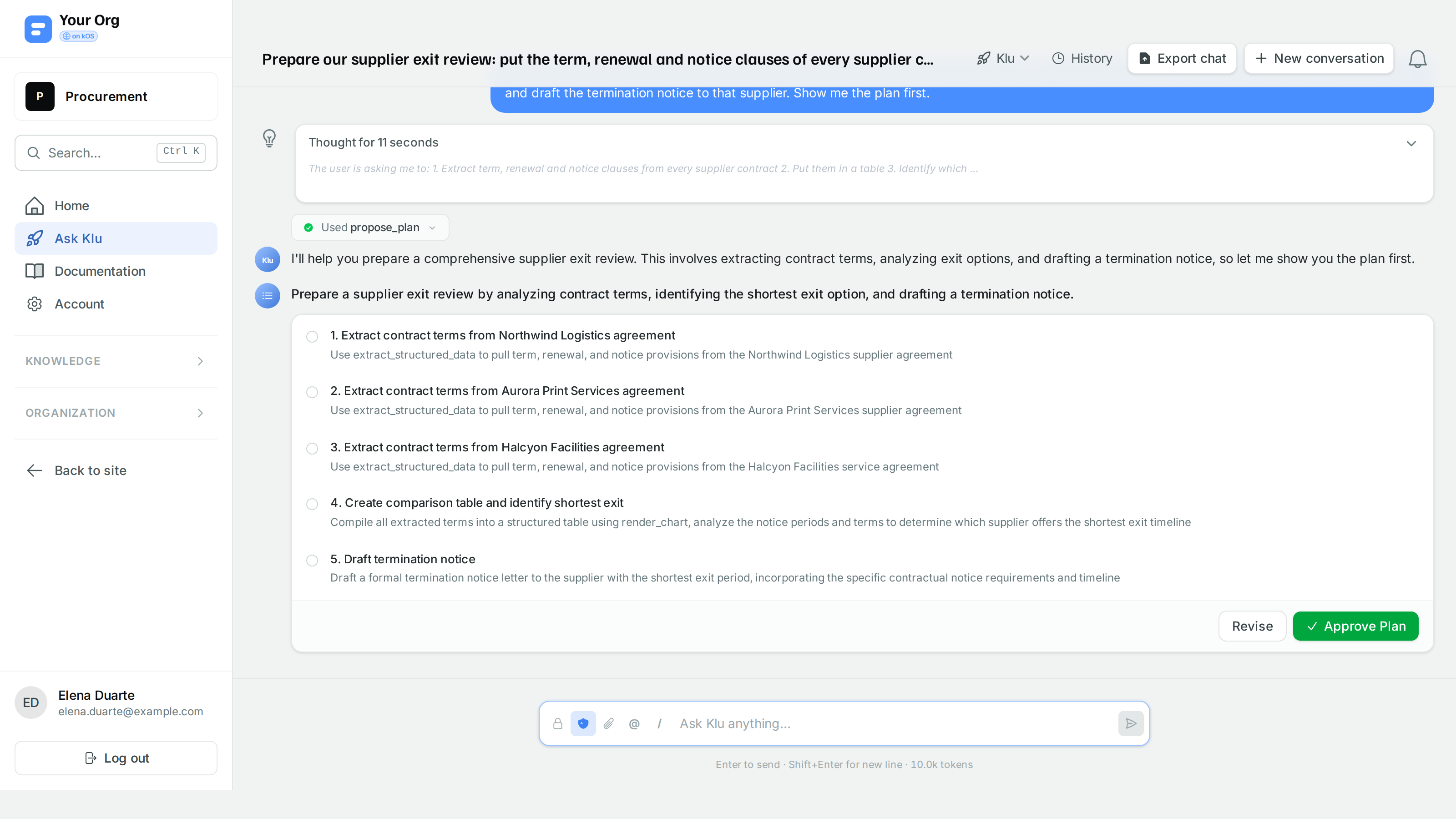Click the @ mention icon
Screen dimensions: 1456x819
tap(634, 723)
